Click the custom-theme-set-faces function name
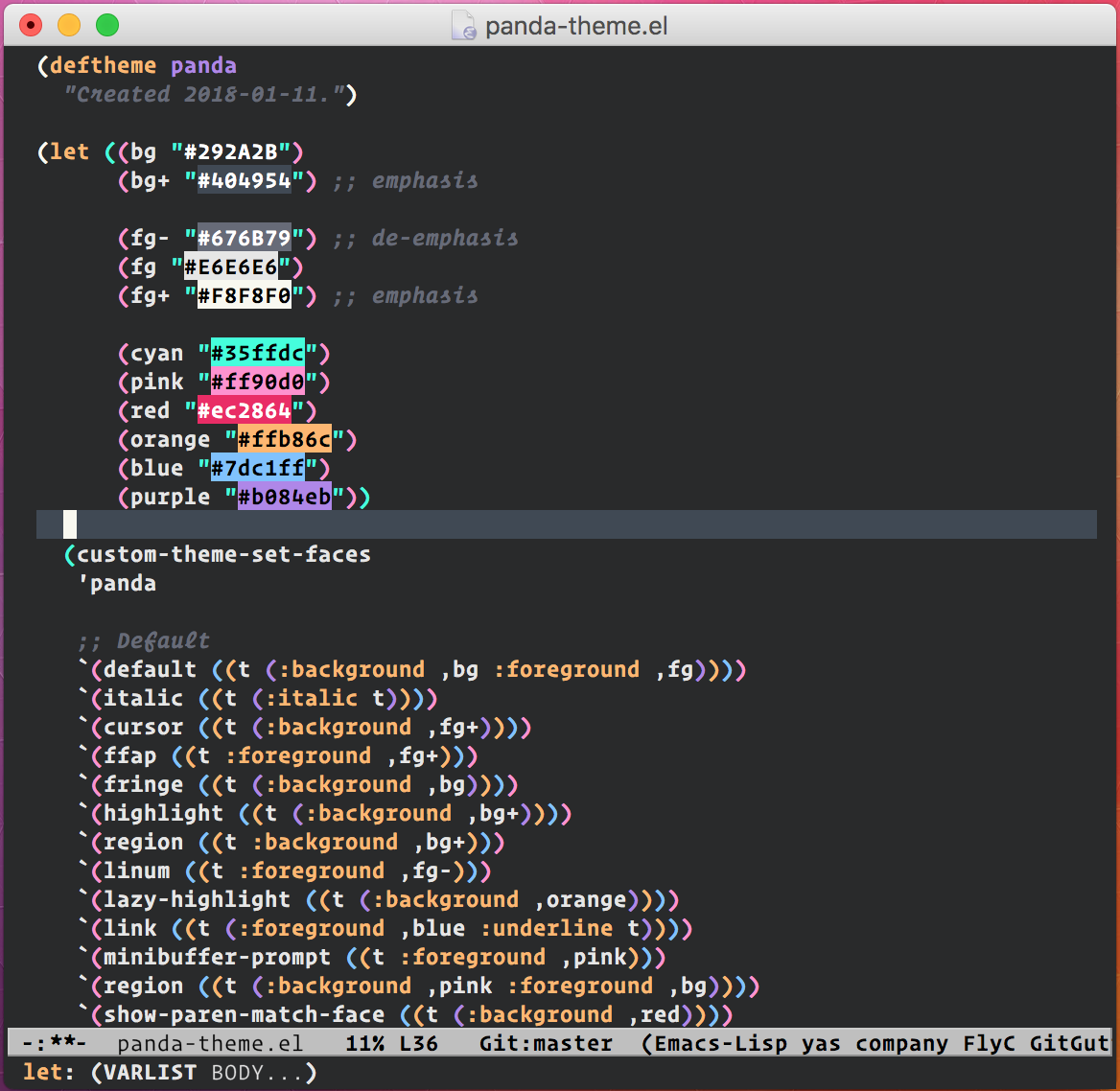The width and height of the screenshot is (1120, 1091). click(223, 554)
